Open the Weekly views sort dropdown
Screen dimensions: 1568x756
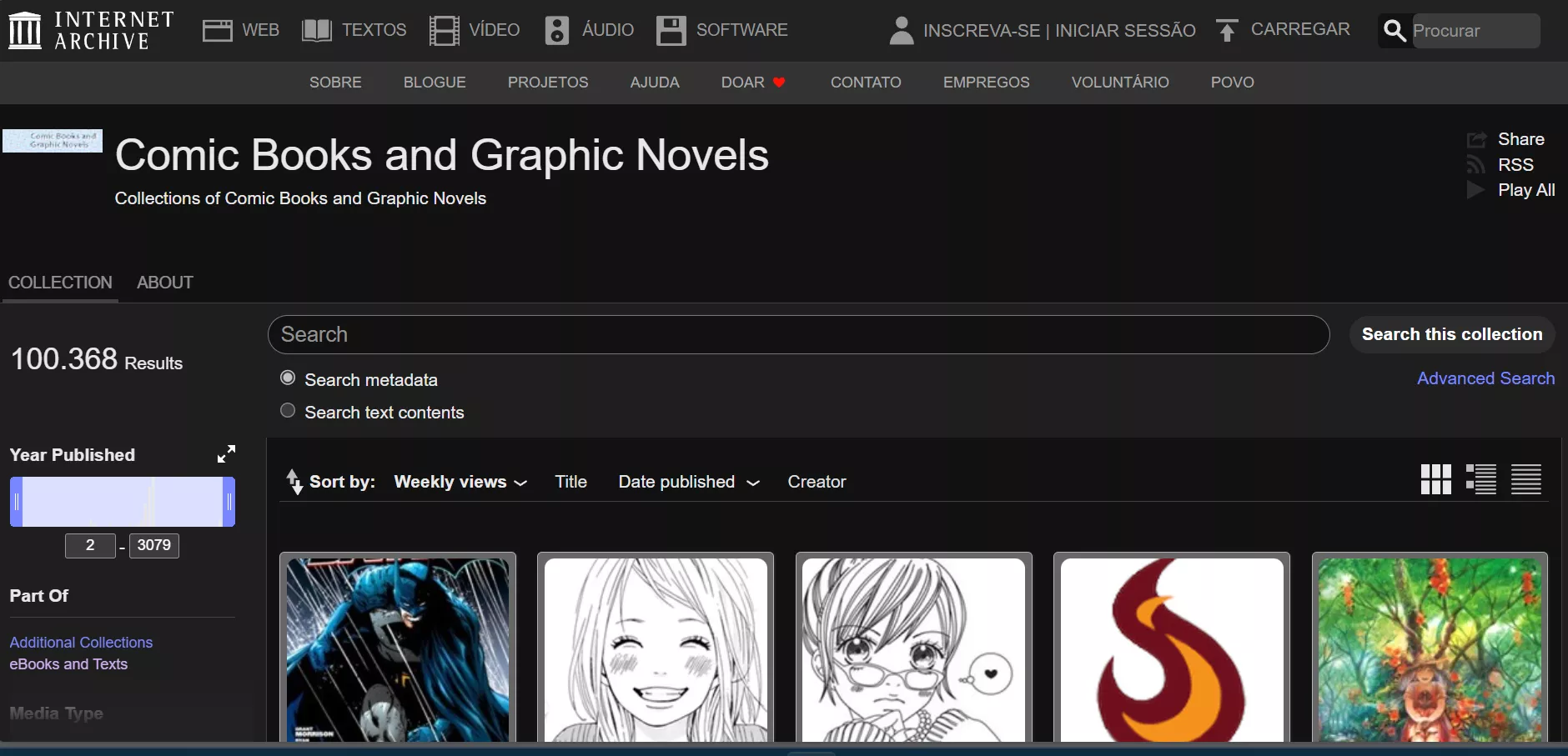point(460,482)
